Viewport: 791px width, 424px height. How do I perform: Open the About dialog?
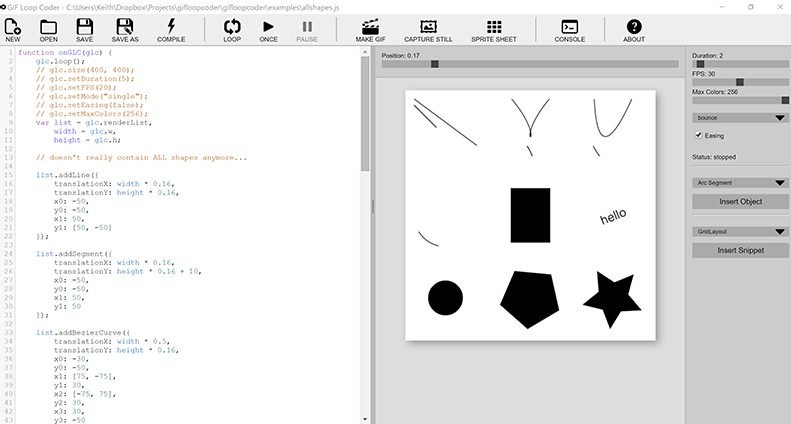pyautogui.click(x=634, y=27)
